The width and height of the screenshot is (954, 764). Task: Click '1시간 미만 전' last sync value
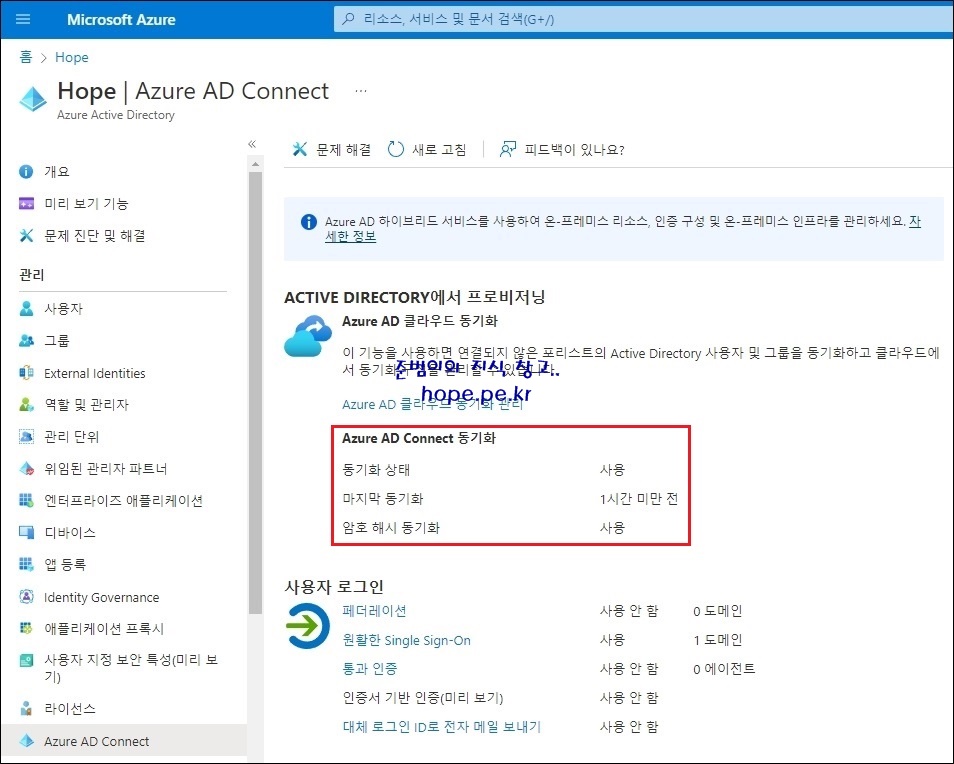(639, 499)
